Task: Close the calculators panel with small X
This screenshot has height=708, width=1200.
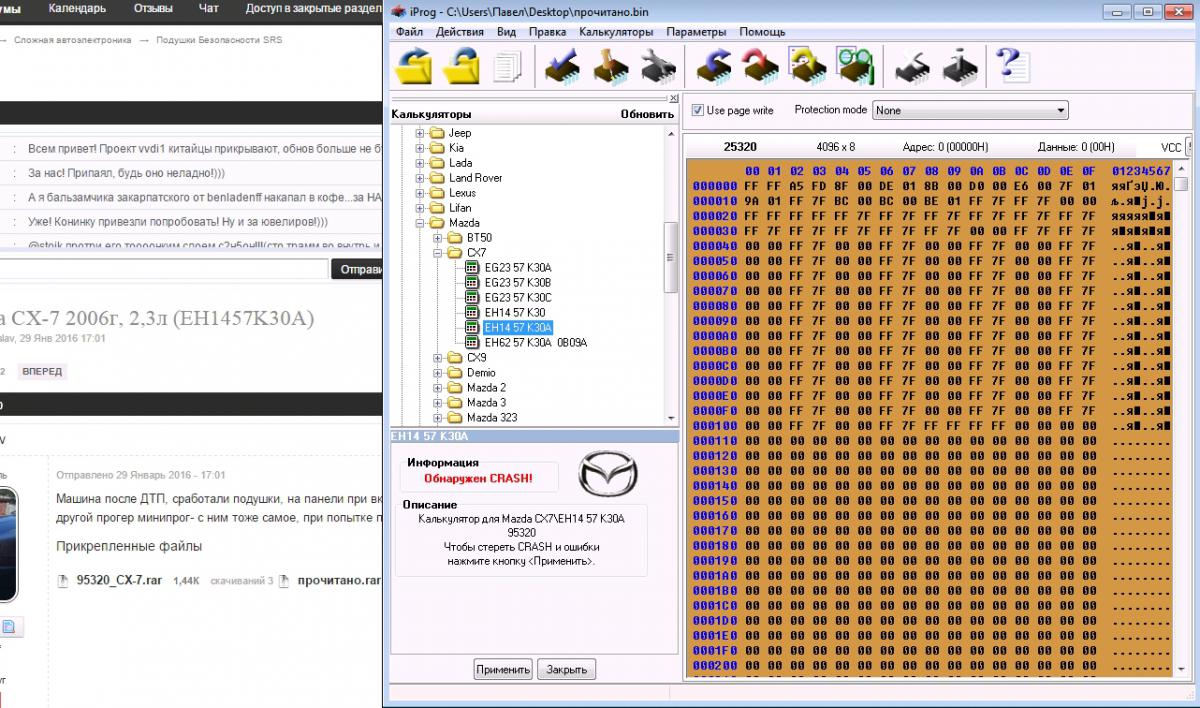Action: point(674,98)
